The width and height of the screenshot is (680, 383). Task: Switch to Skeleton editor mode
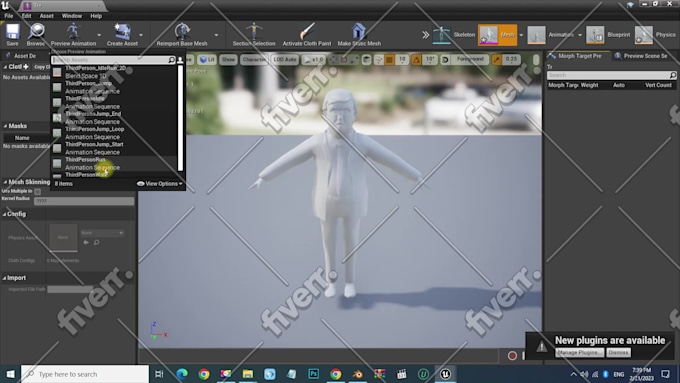point(454,35)
